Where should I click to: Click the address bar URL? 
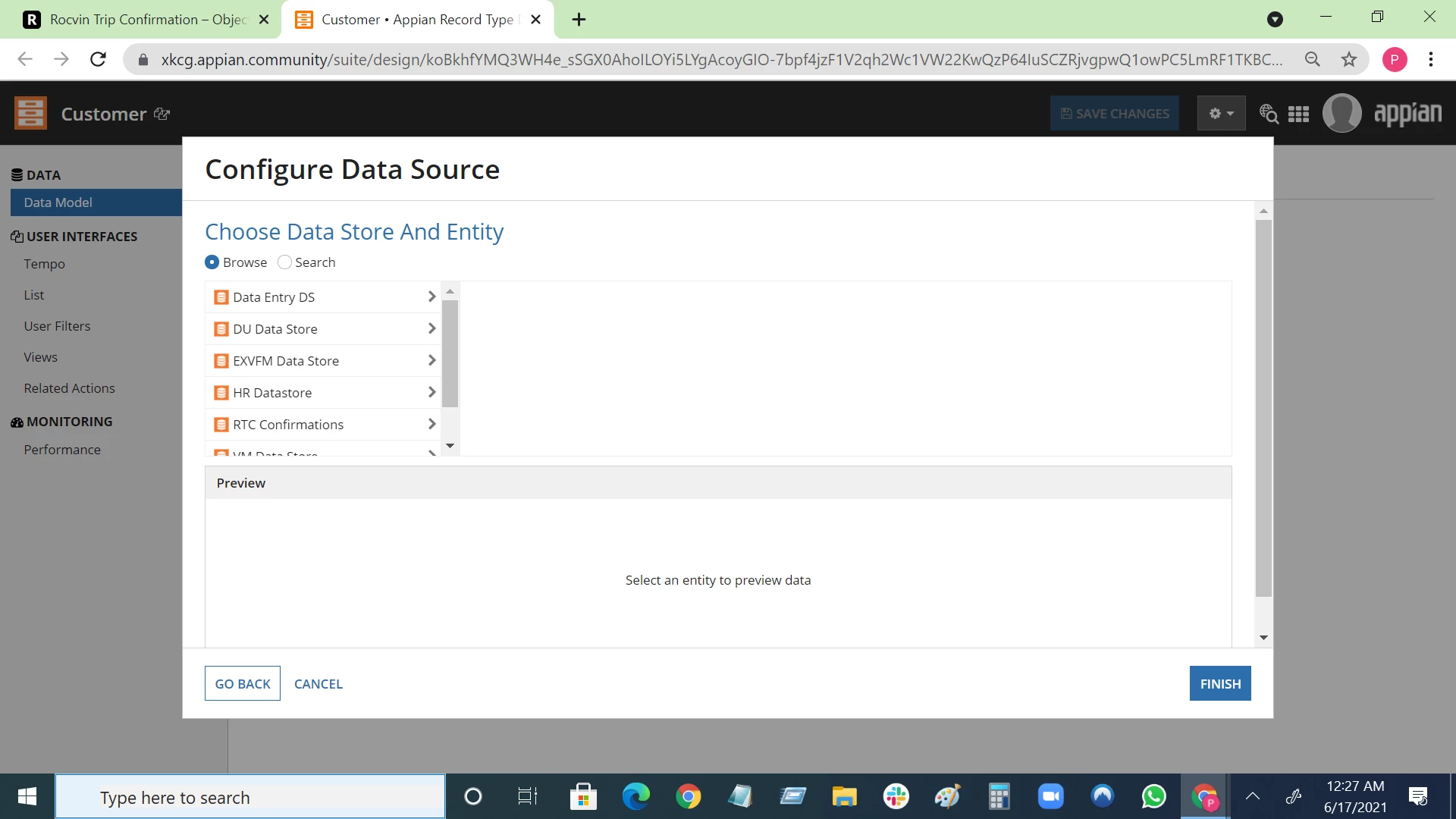point(721,59)
